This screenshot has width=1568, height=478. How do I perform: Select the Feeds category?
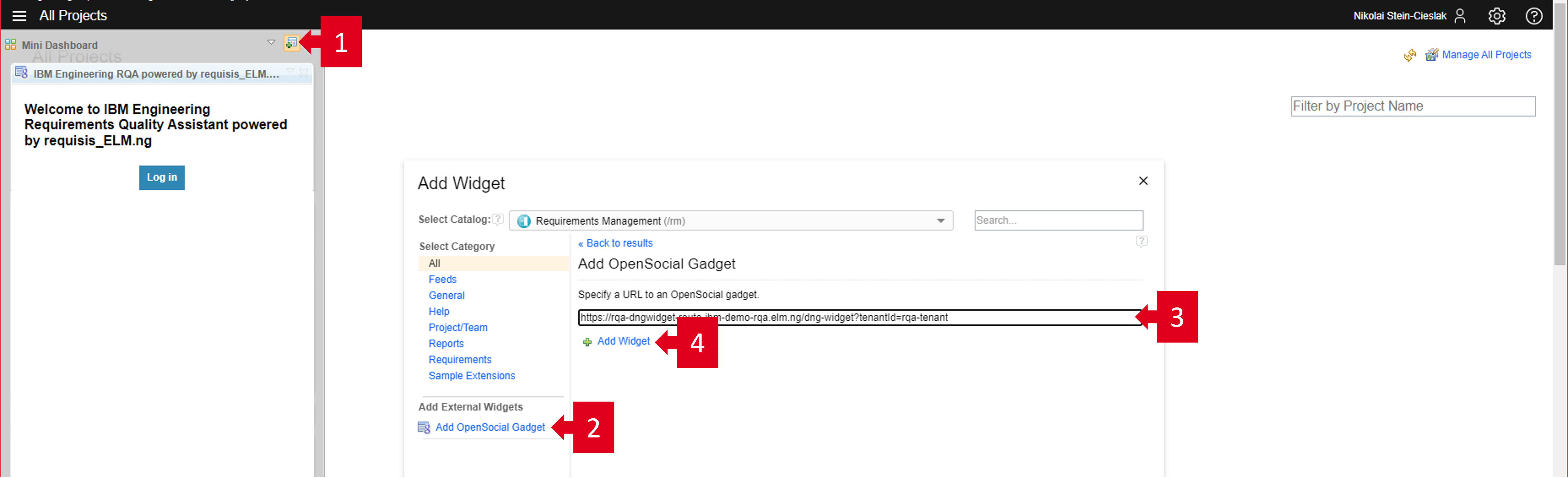[x=442, y=280]
